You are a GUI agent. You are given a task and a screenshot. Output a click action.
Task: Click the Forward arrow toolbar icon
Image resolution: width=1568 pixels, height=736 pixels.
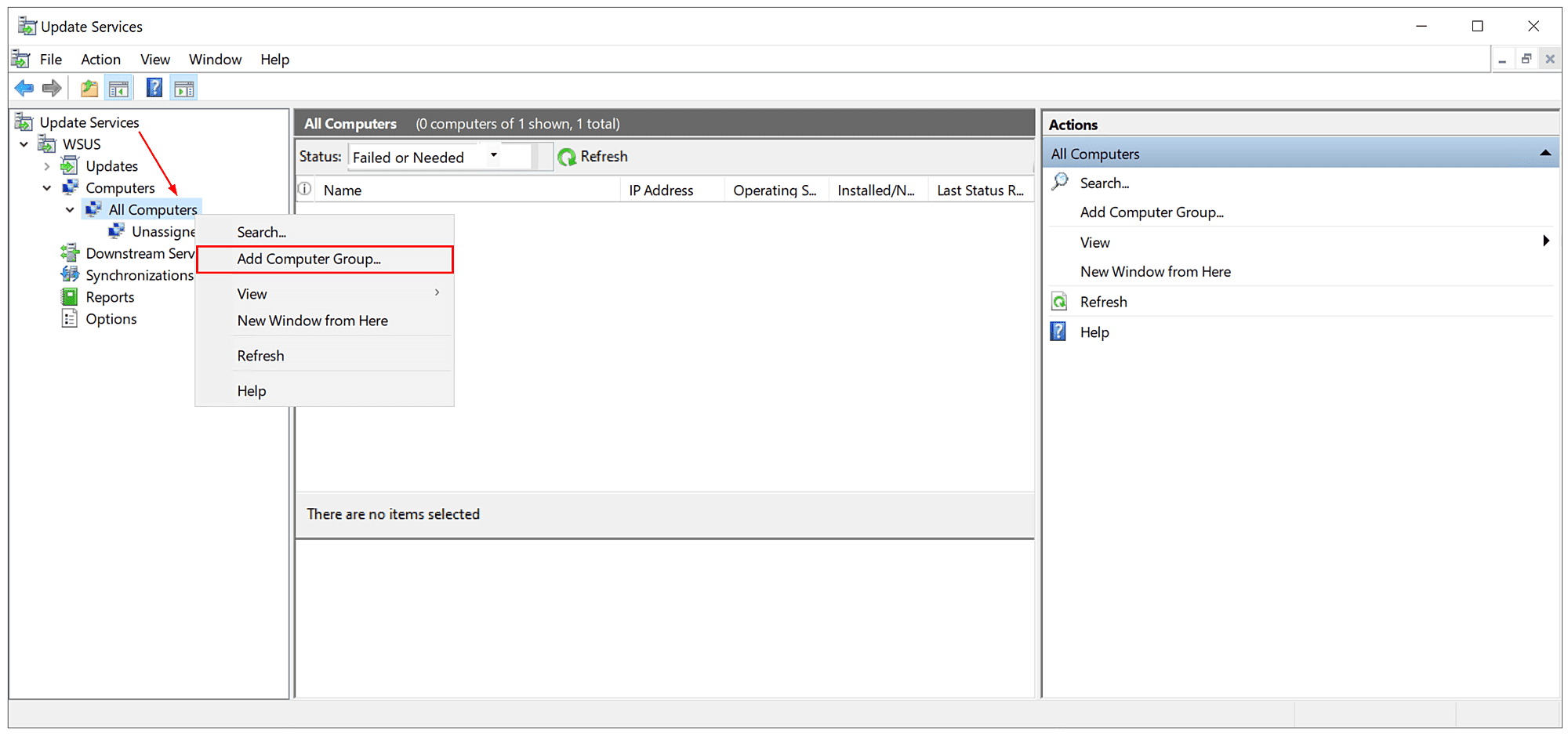click(x=52, y=88)
